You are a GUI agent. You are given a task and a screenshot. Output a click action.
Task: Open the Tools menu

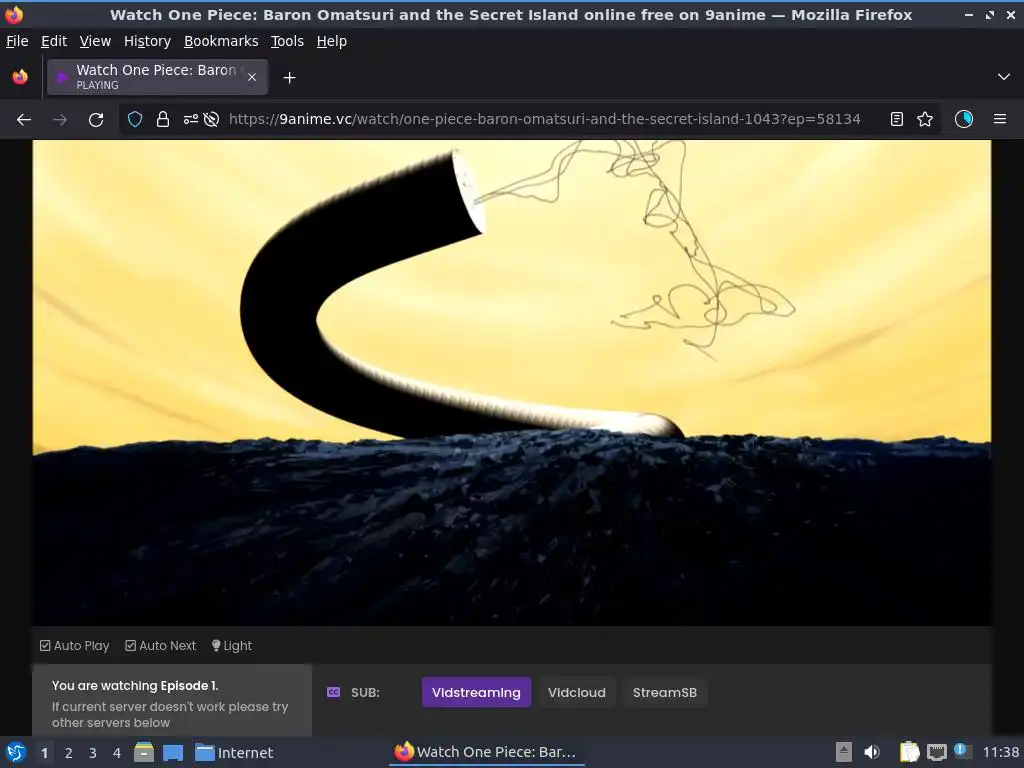287,41
